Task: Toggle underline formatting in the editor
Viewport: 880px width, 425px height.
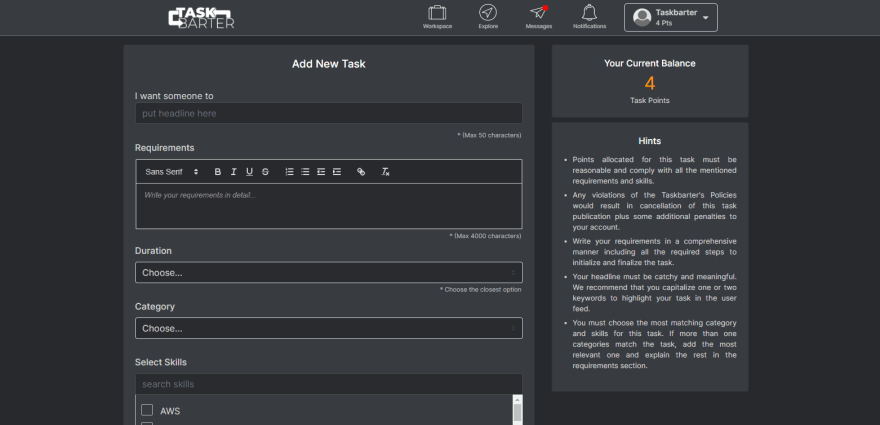Action: coord(249,172)
